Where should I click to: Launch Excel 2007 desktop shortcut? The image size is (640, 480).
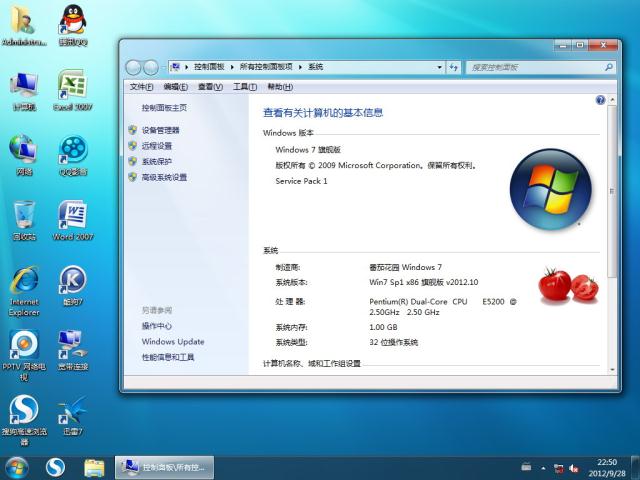point(73,91)
